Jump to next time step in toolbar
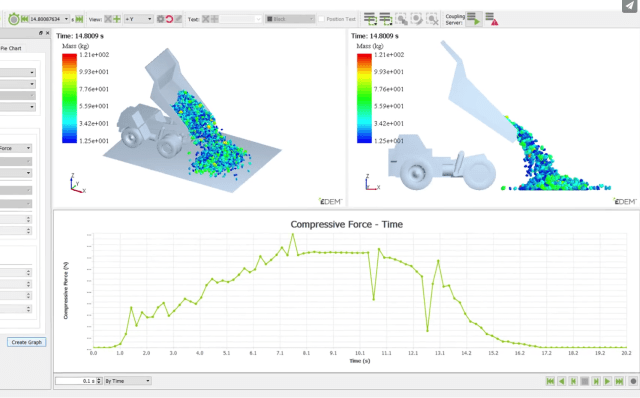Screen dimensions: 640x398 (x=79, y=19)
